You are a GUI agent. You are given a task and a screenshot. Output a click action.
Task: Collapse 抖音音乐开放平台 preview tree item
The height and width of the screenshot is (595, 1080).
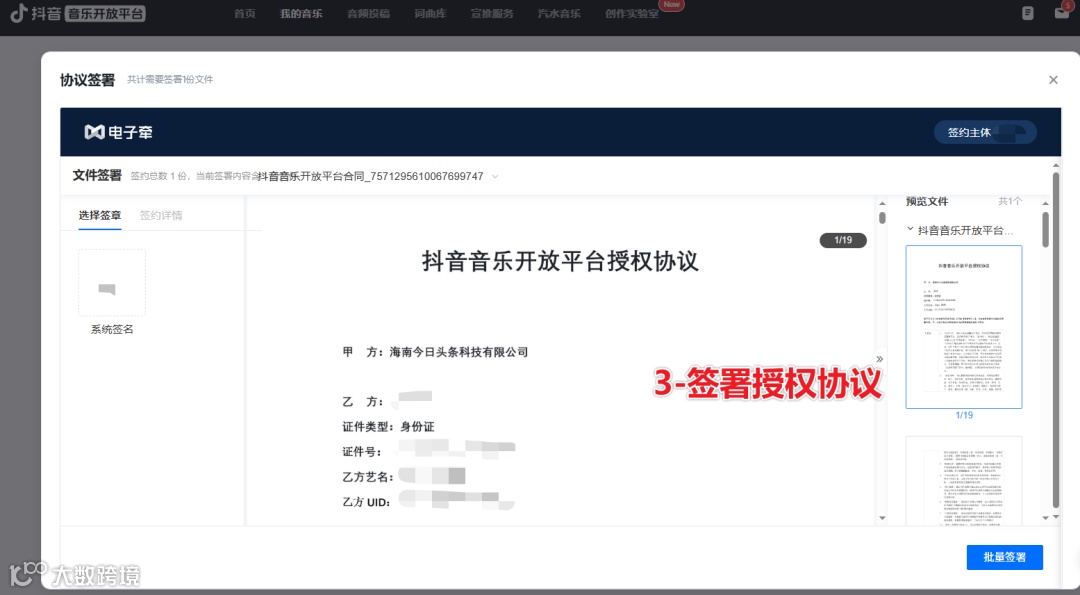pyautogui.click(x=910, y=229)
